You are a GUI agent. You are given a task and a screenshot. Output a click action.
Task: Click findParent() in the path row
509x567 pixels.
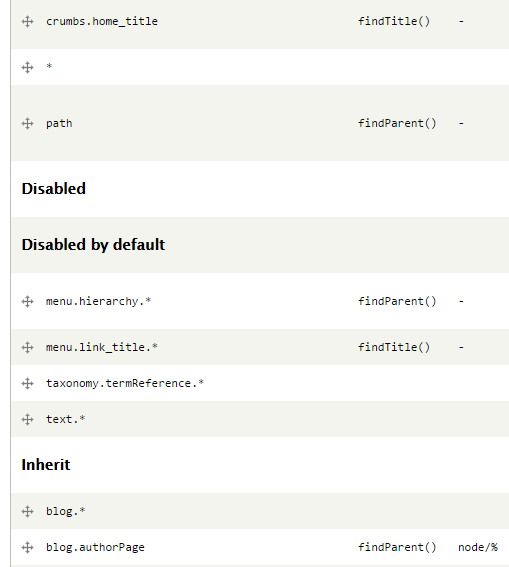pyautogui.click(x=397, y=123)
